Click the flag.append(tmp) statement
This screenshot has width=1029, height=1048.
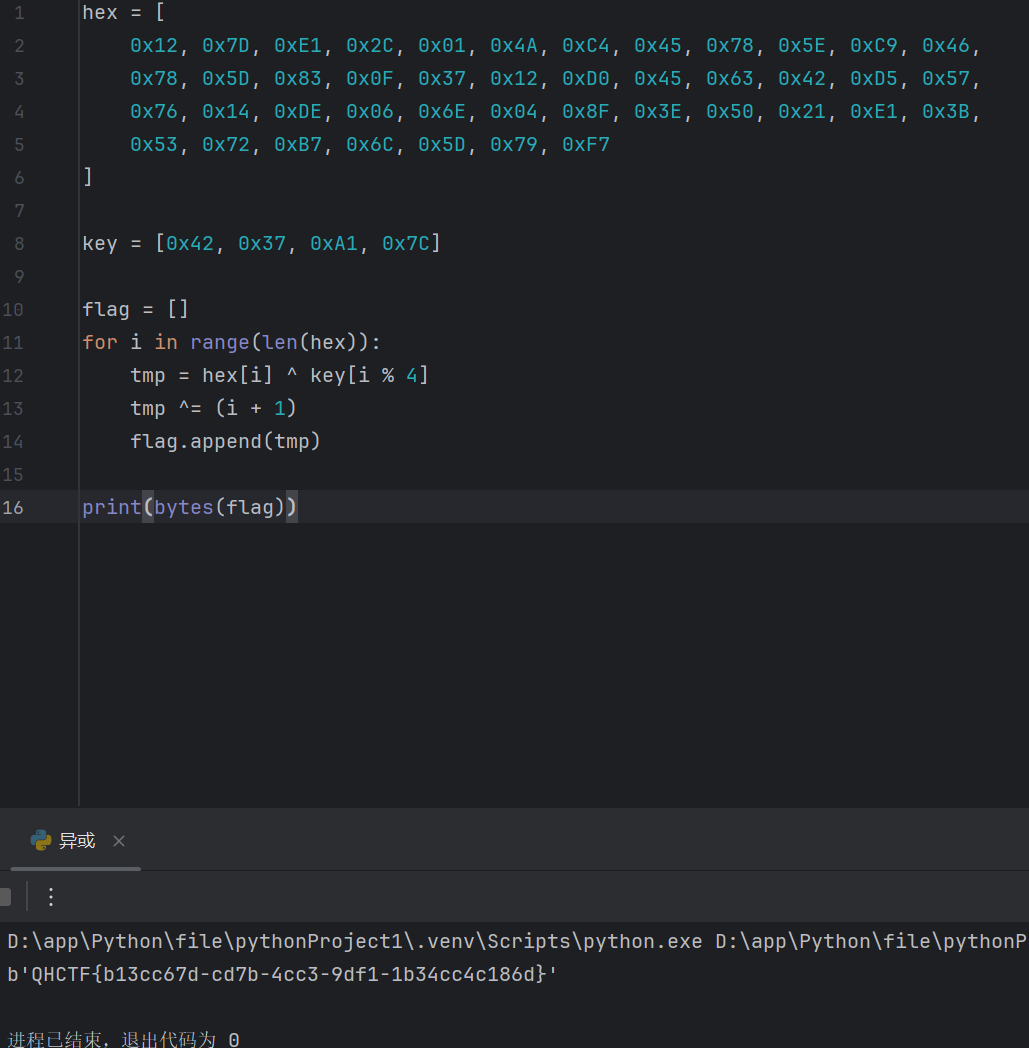[225, 441]
